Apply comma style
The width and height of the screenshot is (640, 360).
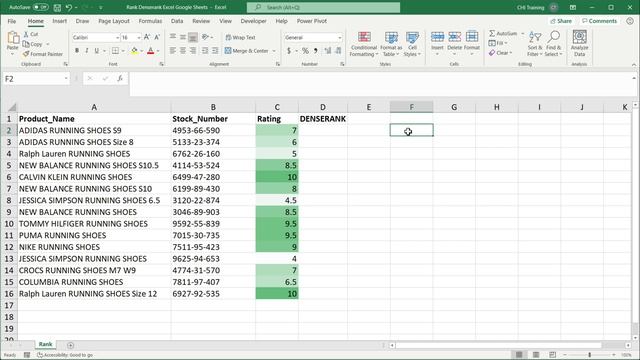click(x=316, y=51)
